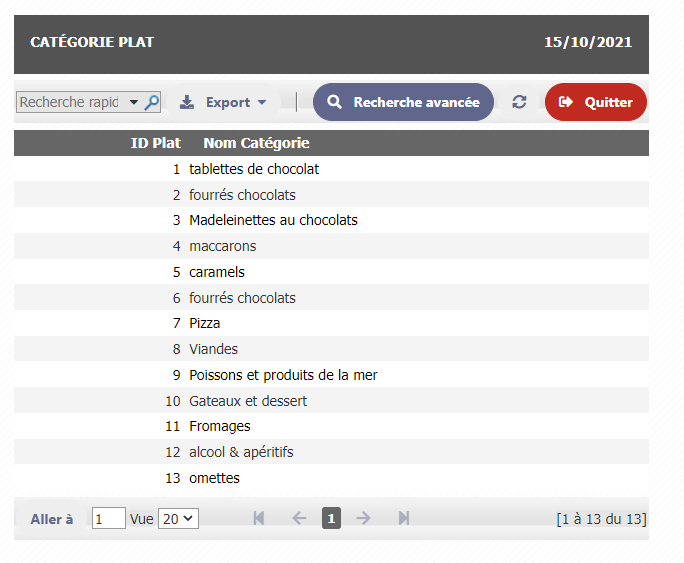Viewport: 684px width, 563px height.
Task: Select 'Madeleinettes au chocolats' row
Action: (x=331, y=220)
